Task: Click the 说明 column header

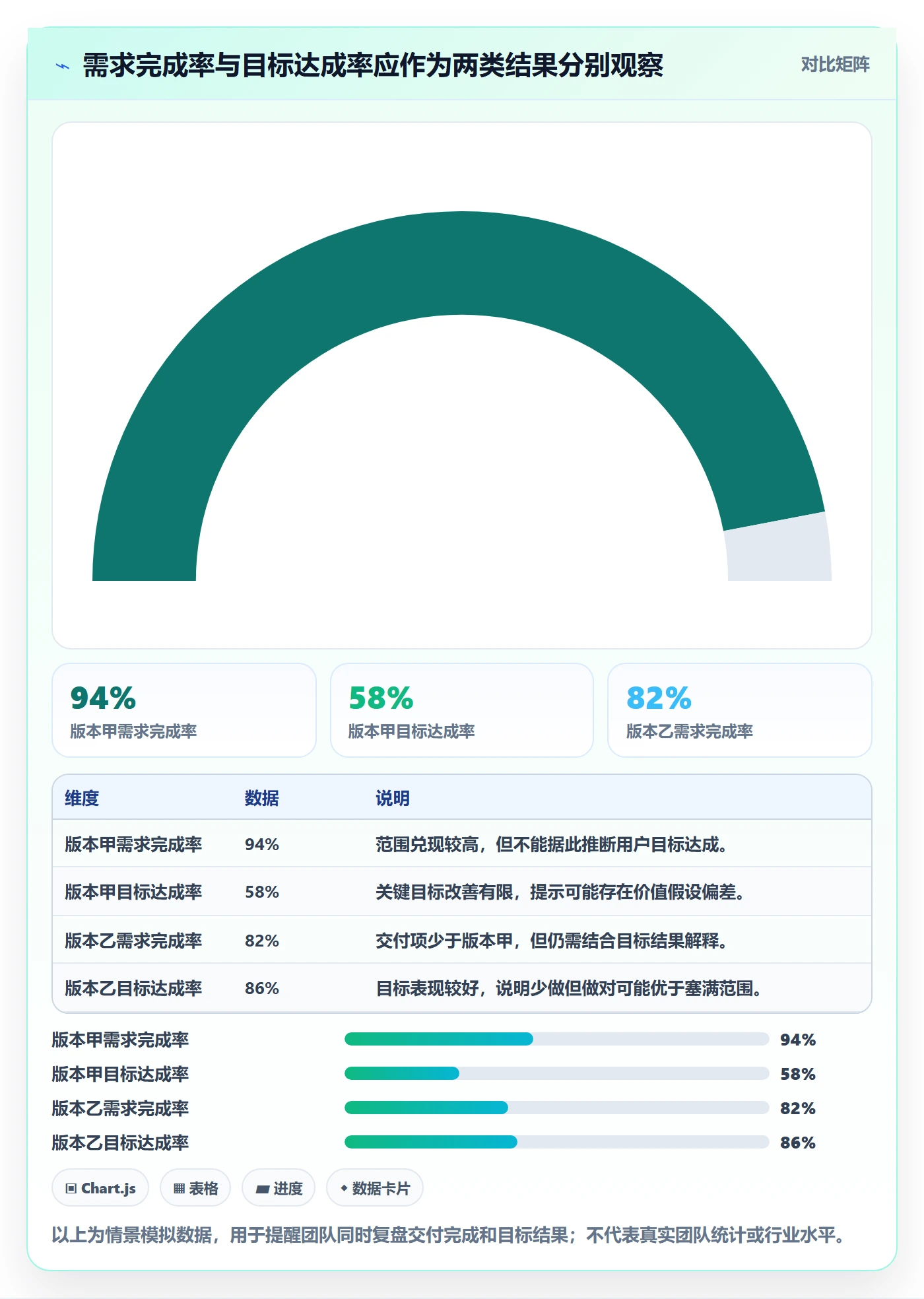Action: [393, 798]
